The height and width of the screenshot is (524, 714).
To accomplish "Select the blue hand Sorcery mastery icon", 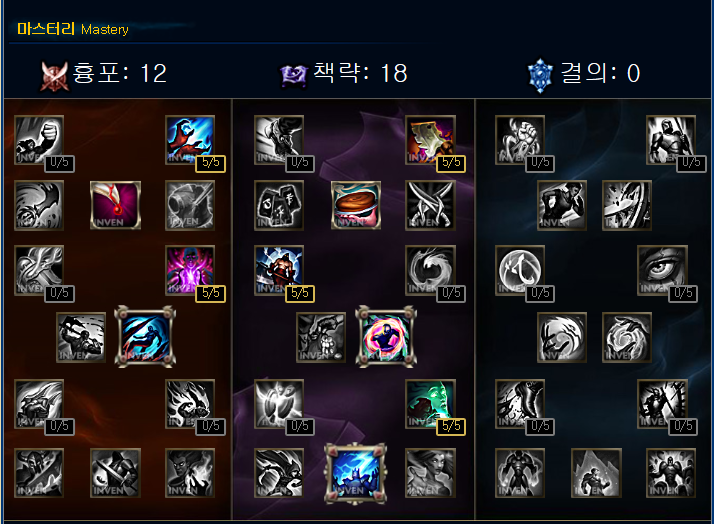I will (x=190, y=139).
